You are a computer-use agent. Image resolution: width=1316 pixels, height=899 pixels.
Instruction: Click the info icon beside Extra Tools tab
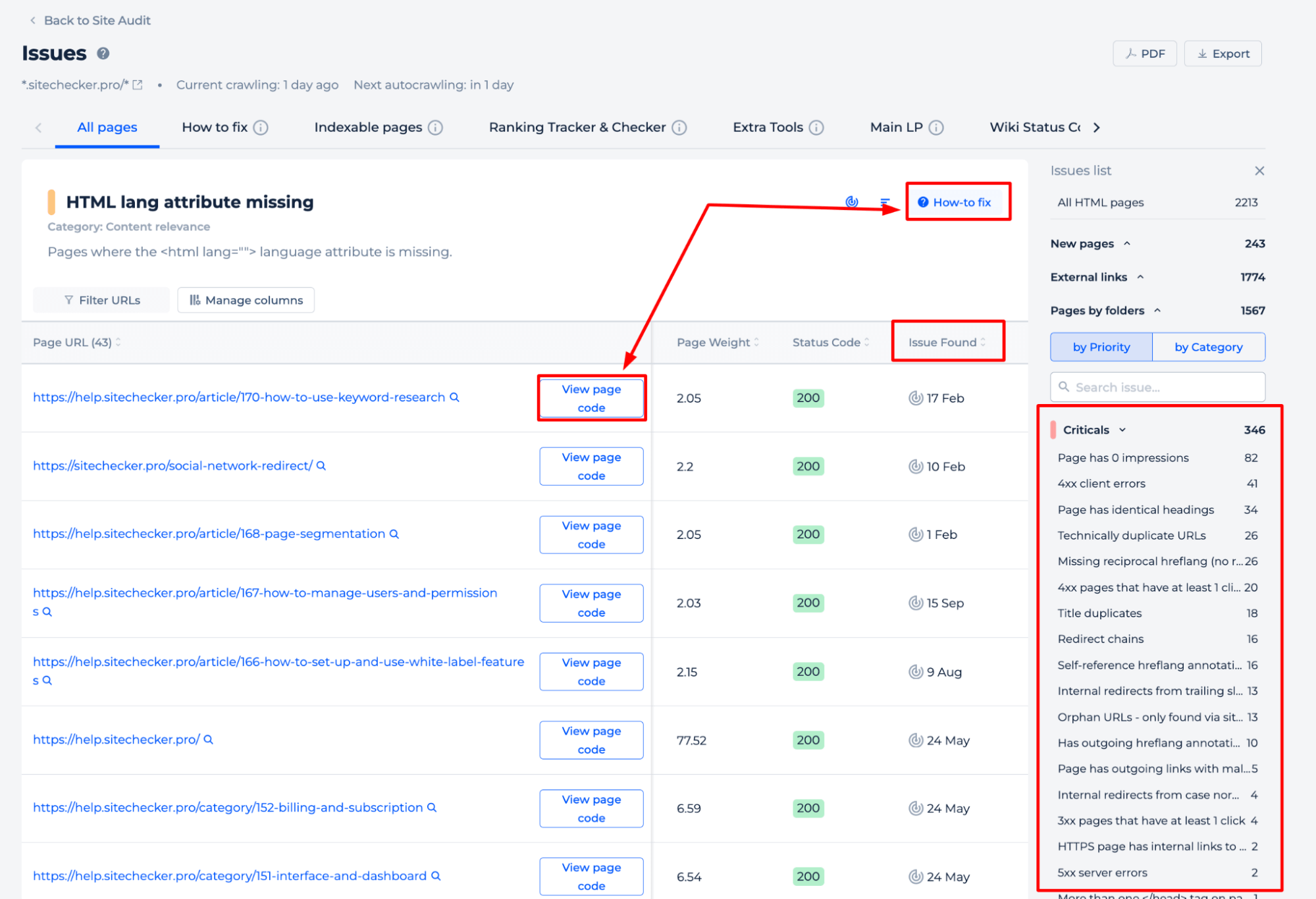(816, 128)
